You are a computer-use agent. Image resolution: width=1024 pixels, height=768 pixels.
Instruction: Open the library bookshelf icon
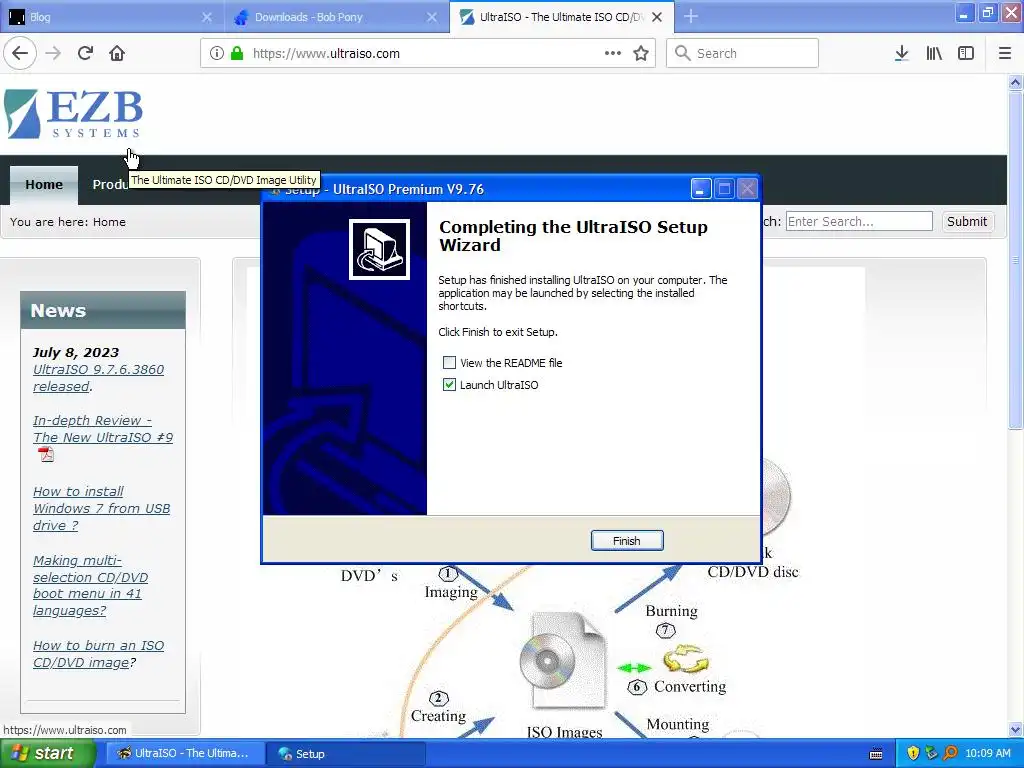pos(934,54)
